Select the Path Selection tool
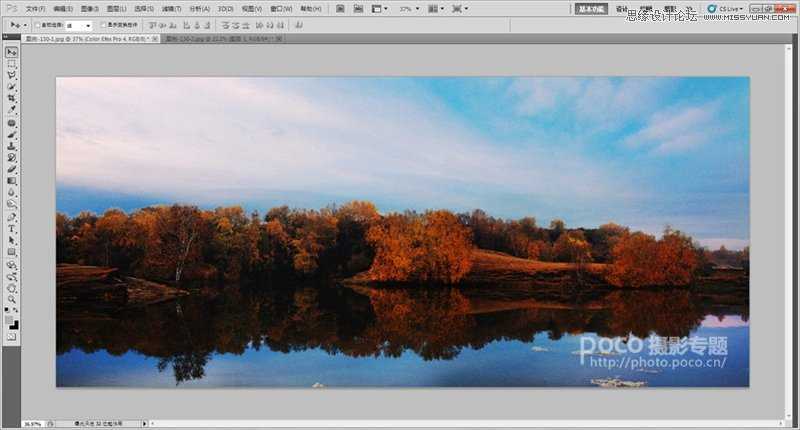This screenshot has width=800, height=430. click(11, 240)
